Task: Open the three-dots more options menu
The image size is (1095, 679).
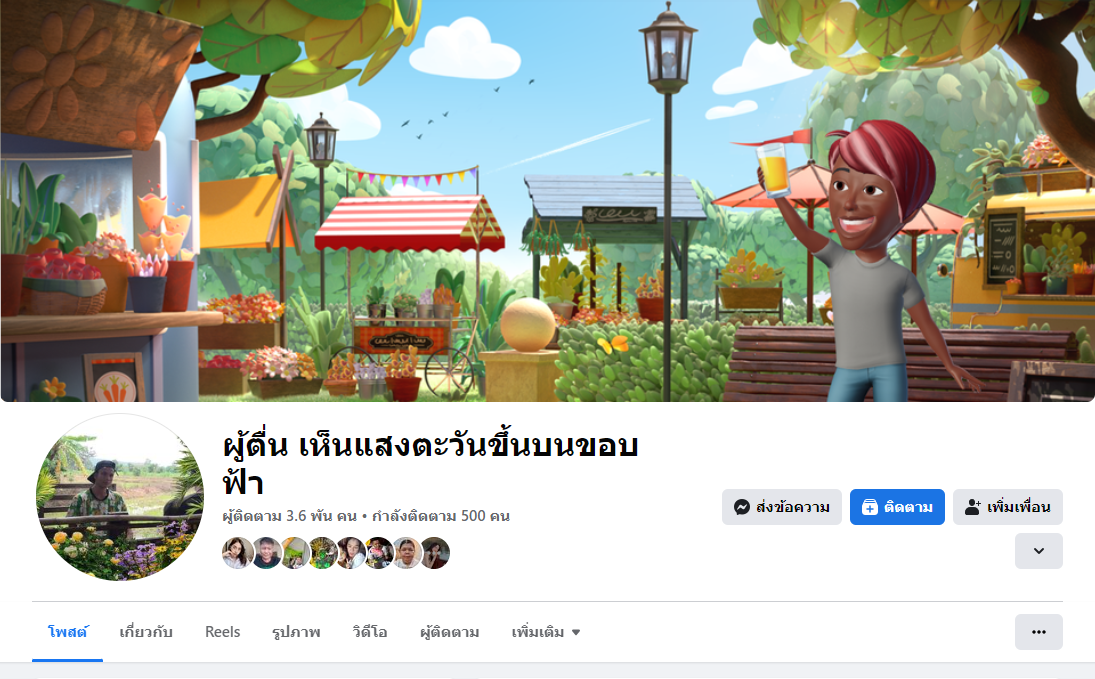Action: coord(1038,632)
